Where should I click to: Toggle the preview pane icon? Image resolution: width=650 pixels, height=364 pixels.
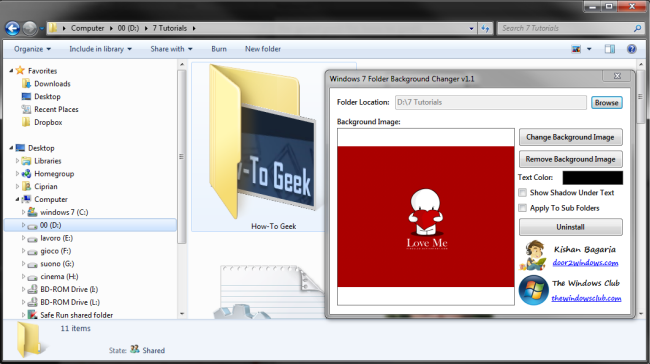609,49
